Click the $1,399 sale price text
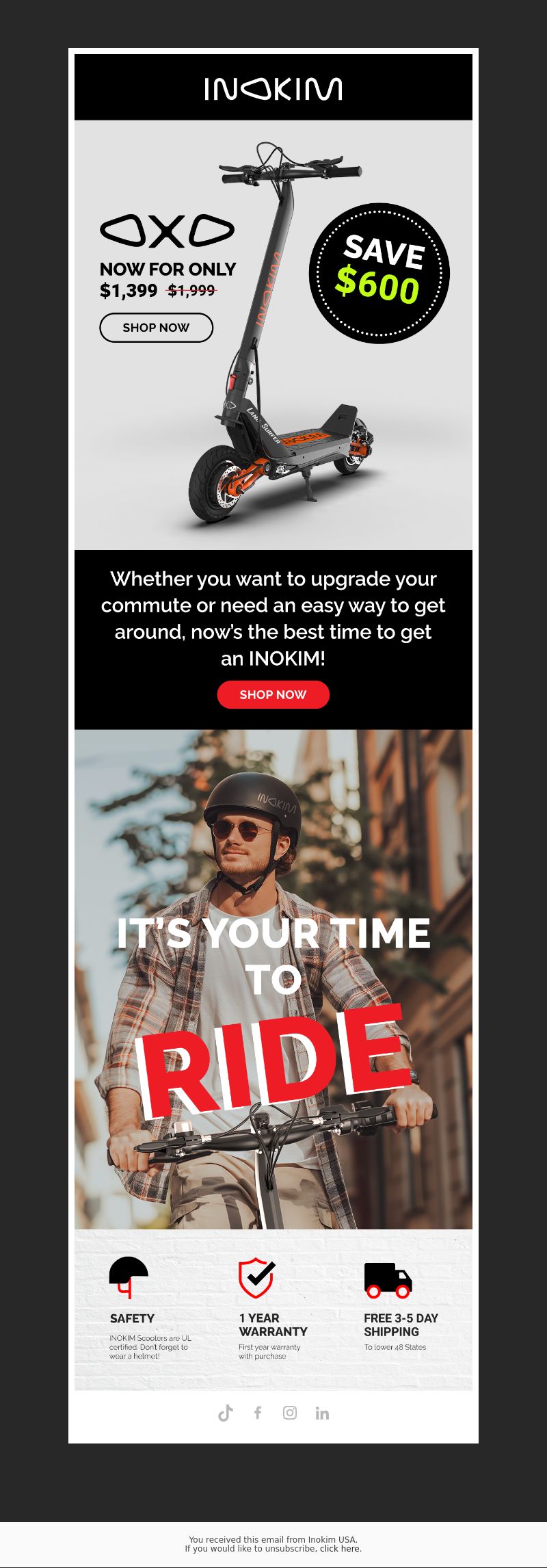The width and height of the screenshot is (547, 1568). pos(129,291)
